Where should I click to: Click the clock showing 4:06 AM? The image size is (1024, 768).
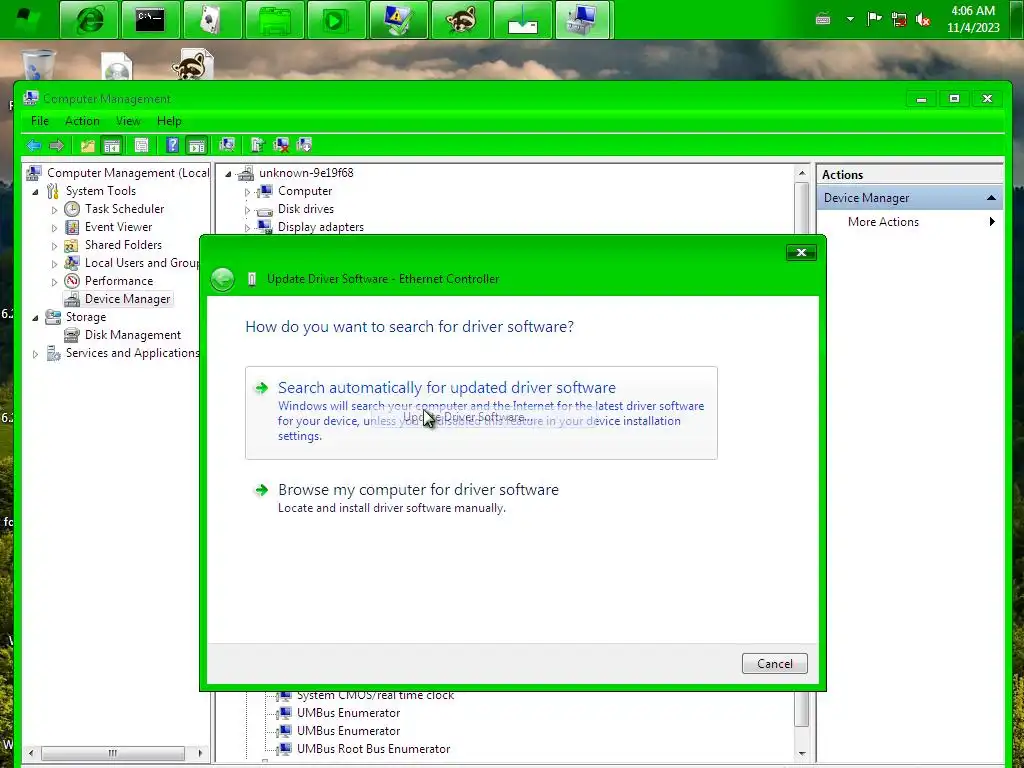[x=973, y=19]
